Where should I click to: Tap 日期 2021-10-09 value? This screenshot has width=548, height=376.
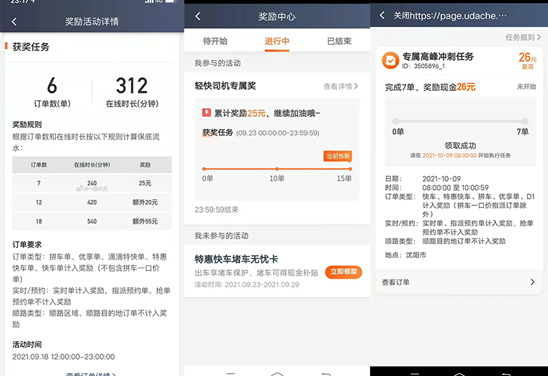click(x=441, y=179)
